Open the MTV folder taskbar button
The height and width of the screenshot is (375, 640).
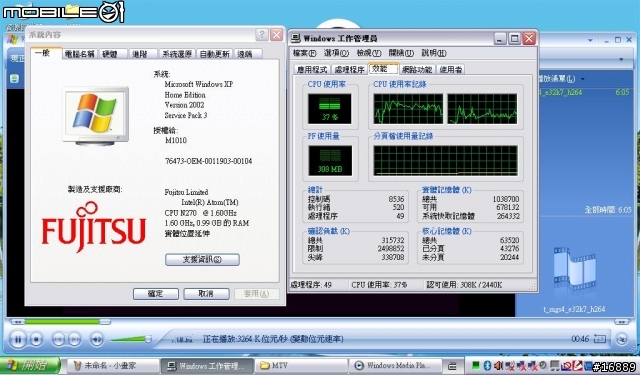pos(301,366)
